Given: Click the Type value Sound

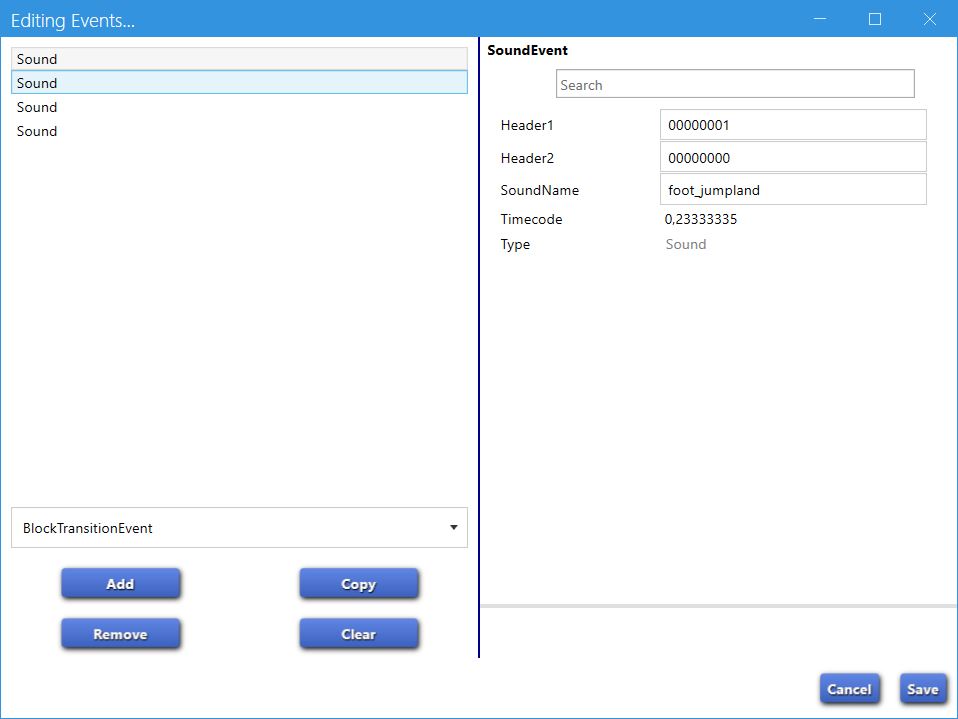Looking at the screenshot, I should tap(686, 244).
